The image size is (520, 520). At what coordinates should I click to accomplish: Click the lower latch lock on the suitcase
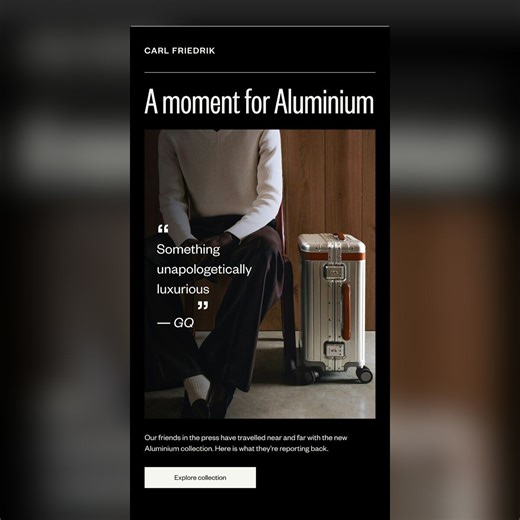pyautogui.click(x=334, y=350)
